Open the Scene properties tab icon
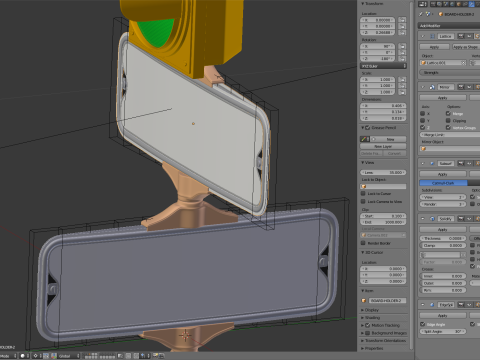This screenshot has height=360, width=480. pyautogui.click(x=446, y=4)
